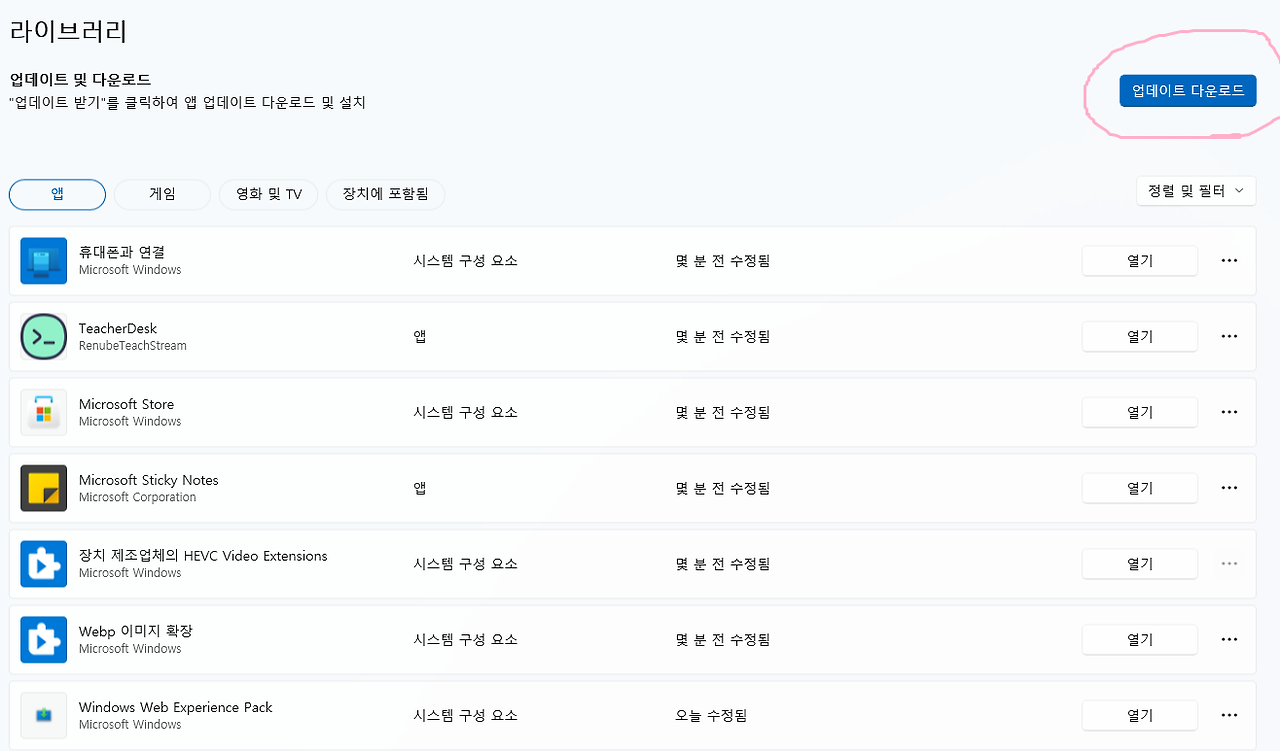Click the Microsoft Corporation publisher text
This screenshot has height=751, width=1280.
(x=138, y=497)
